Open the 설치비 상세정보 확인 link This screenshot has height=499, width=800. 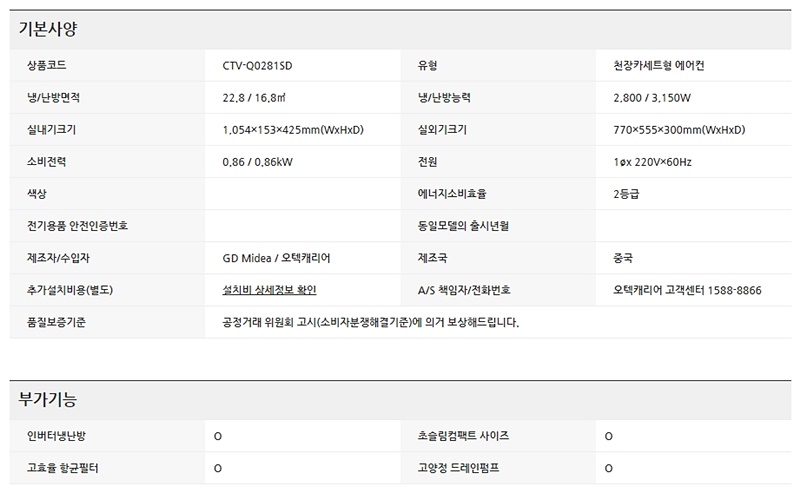click(x=268, y=290)
